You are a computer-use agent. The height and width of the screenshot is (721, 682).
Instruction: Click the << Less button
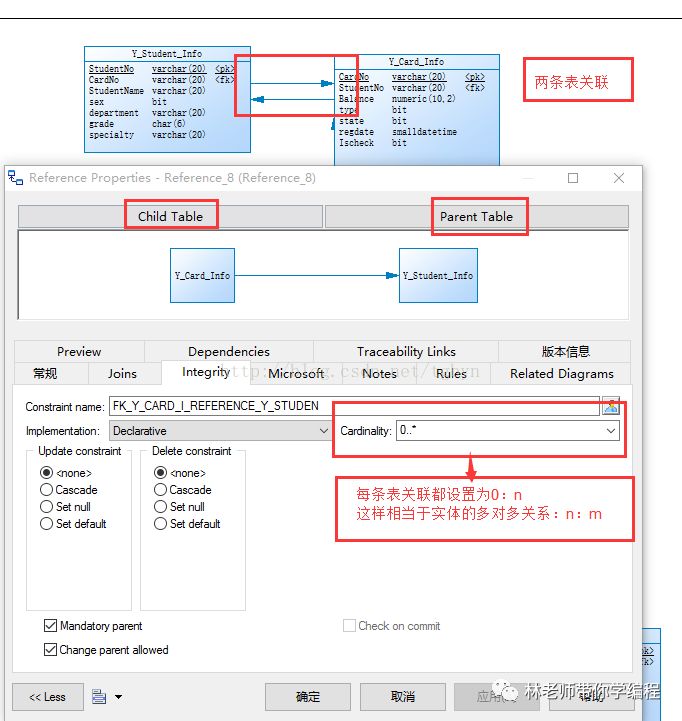48,697
